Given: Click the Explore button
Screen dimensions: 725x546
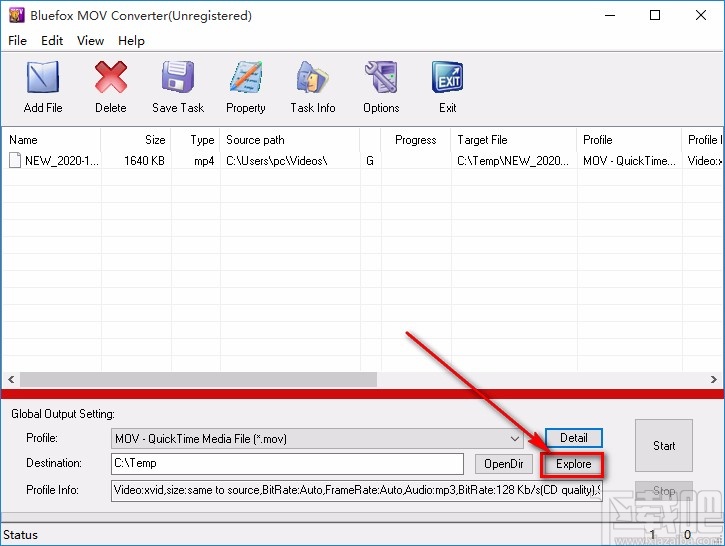Looking at the screenshot, I should tap(573, 464).
